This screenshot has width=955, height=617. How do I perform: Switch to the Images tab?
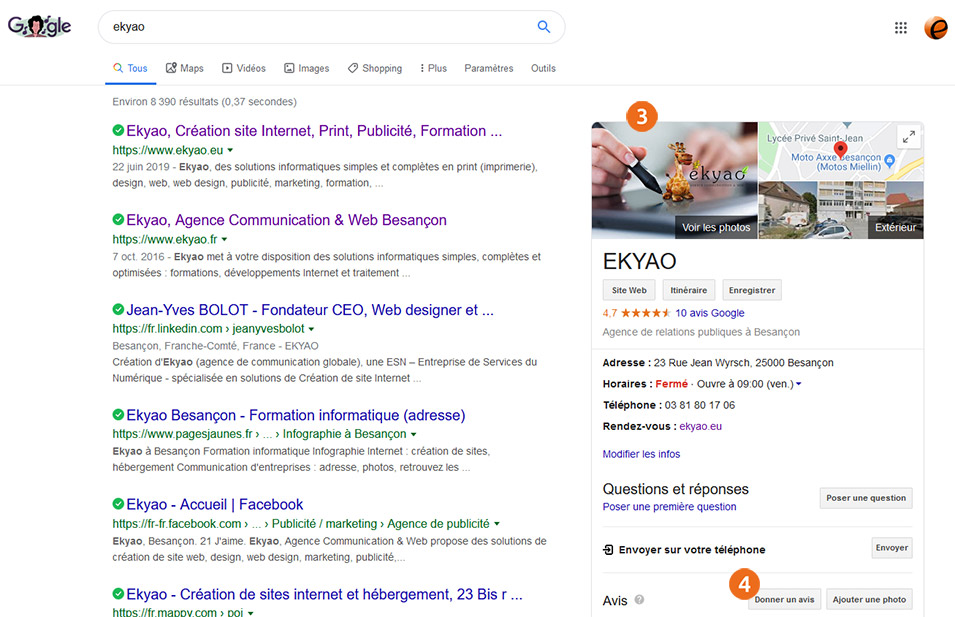click(x=306, y=68)
